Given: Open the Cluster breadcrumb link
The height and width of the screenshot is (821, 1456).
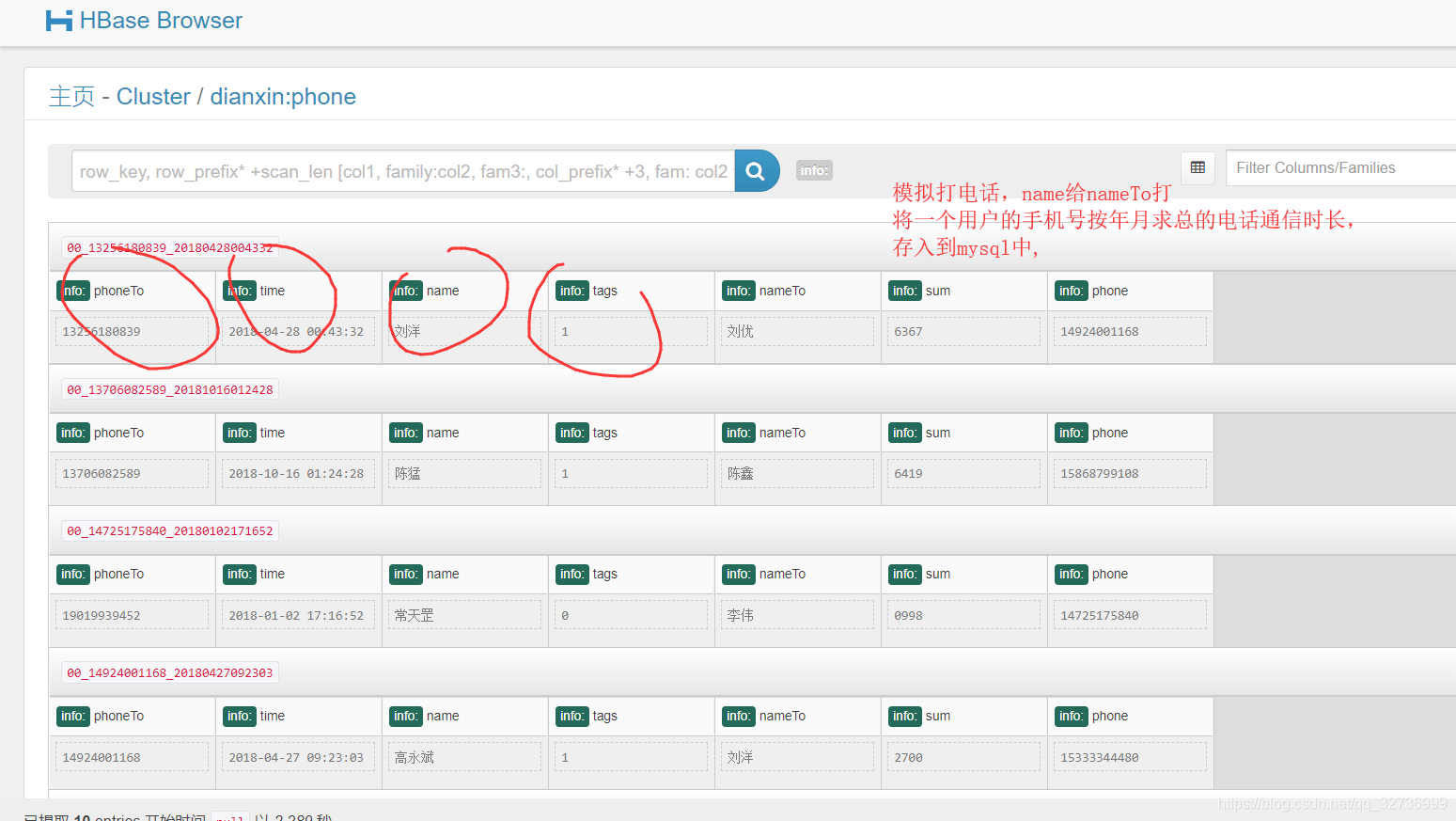Looking at the screenshot, I should (x=153, y=97).
